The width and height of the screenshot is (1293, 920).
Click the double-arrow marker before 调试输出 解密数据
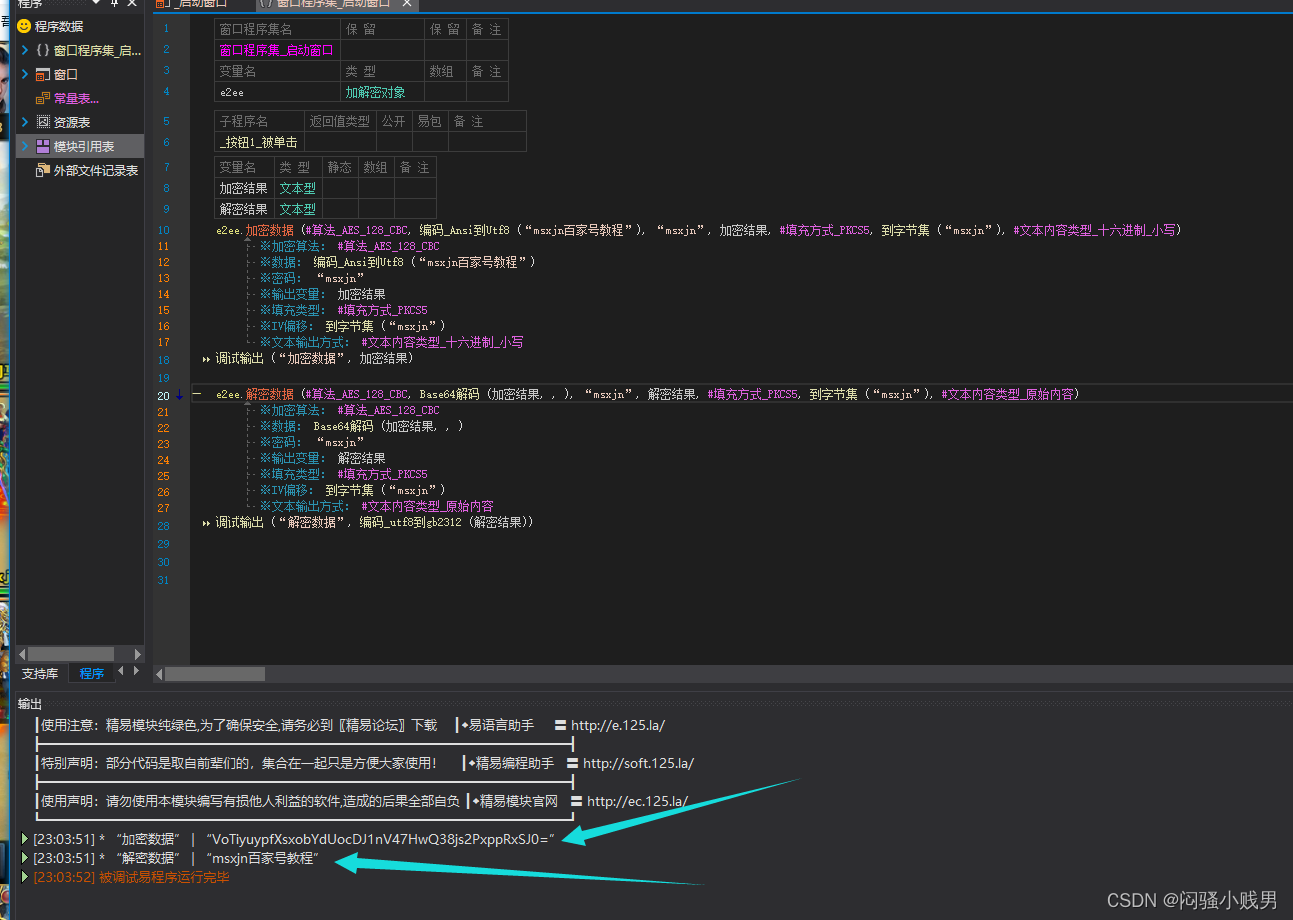tap(207, 522)
